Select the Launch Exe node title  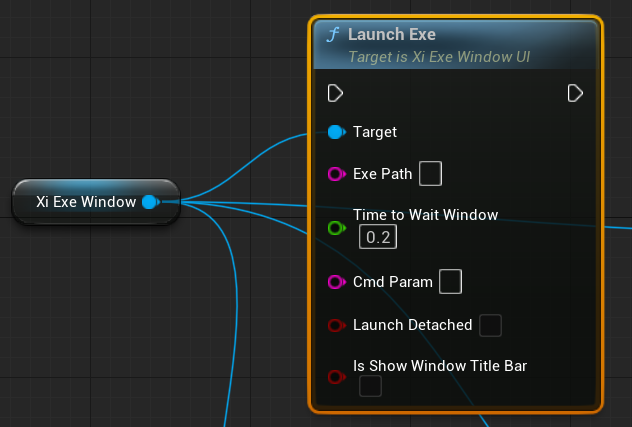392,34
